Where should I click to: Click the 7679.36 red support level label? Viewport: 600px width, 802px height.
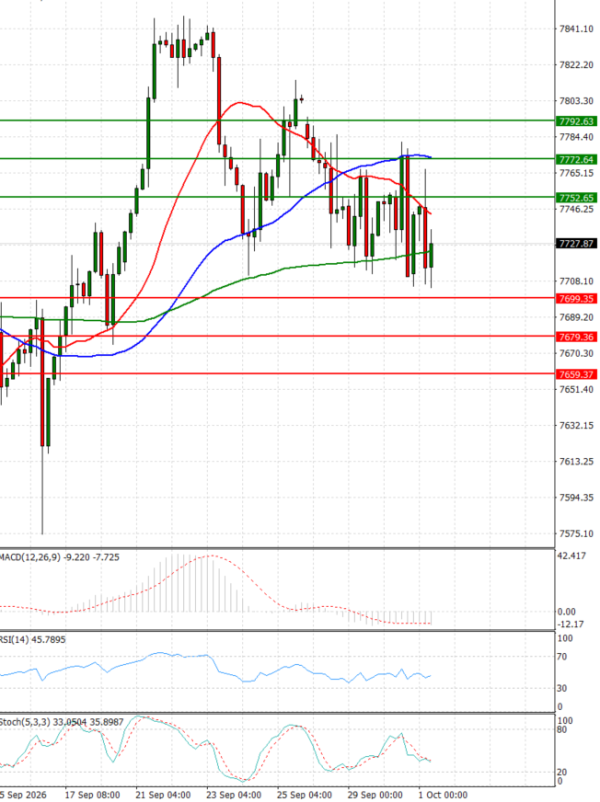pos(576,337)
